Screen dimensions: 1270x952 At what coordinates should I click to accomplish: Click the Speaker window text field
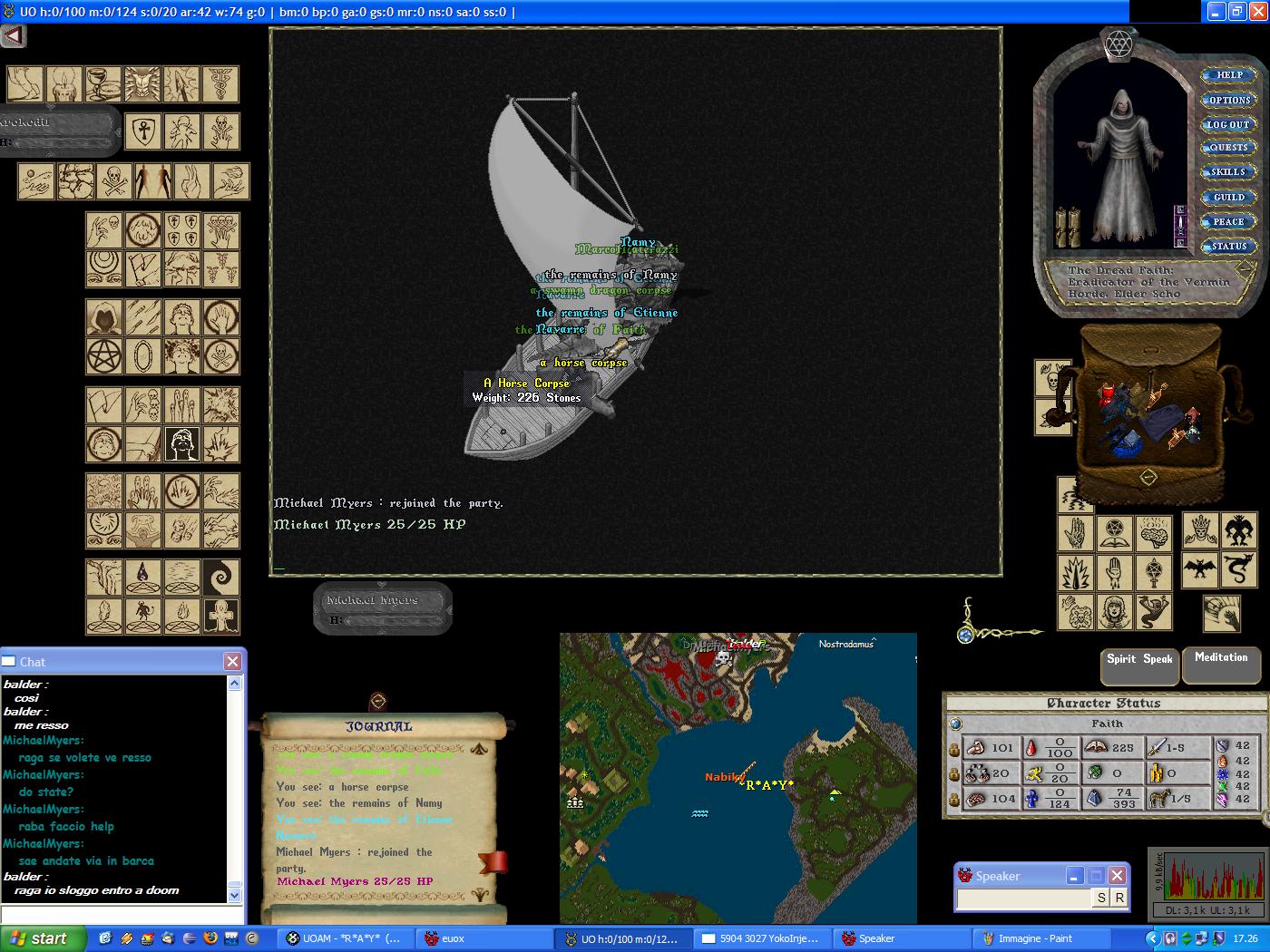pos(1023,898)
